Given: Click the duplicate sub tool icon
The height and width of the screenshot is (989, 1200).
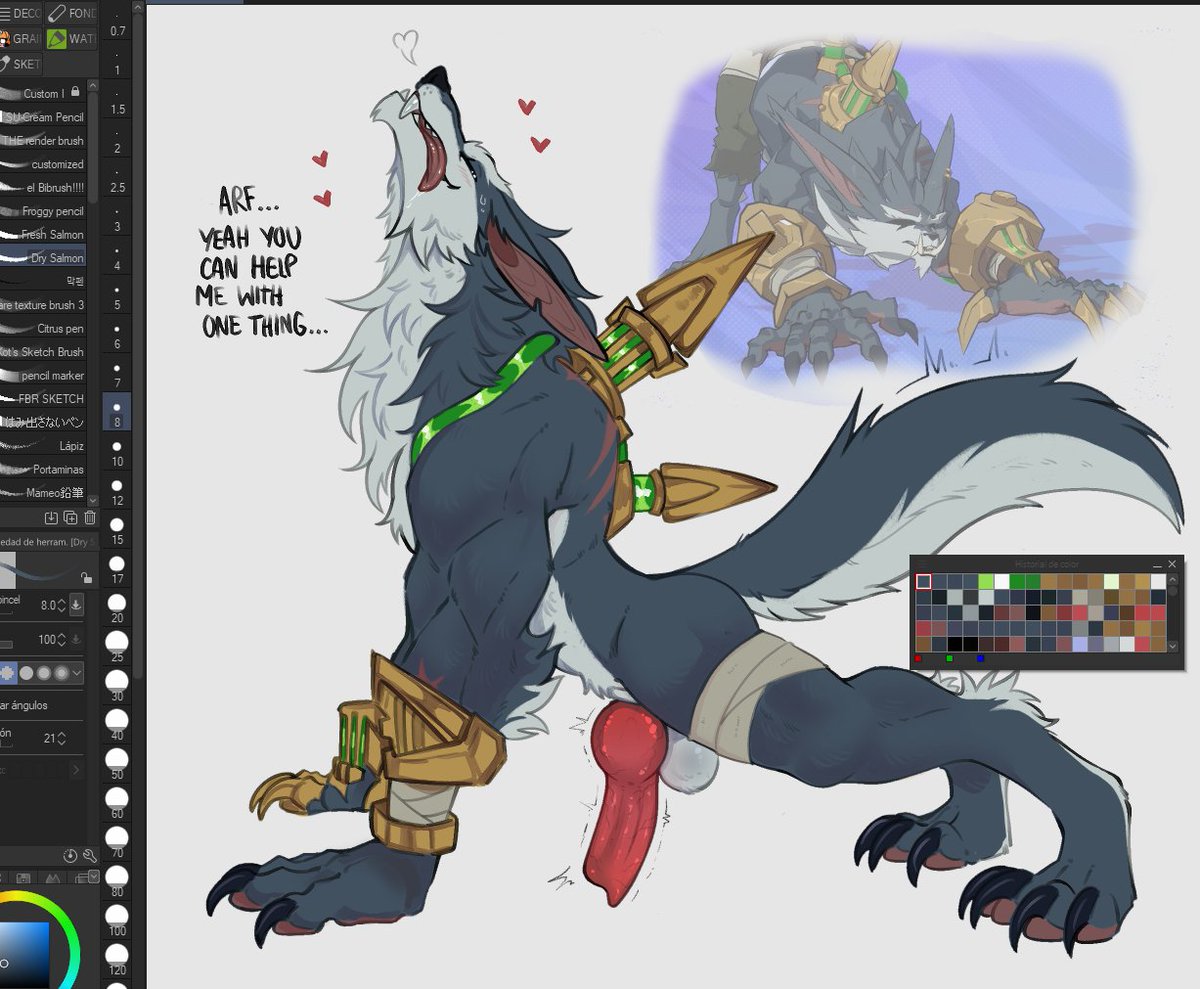Looking at the screenshot, I should (x=71, y=517).
